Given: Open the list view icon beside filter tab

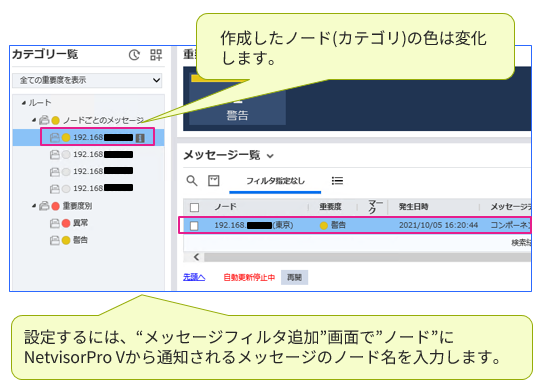Looking at the screenshot, I should point(337,181).
